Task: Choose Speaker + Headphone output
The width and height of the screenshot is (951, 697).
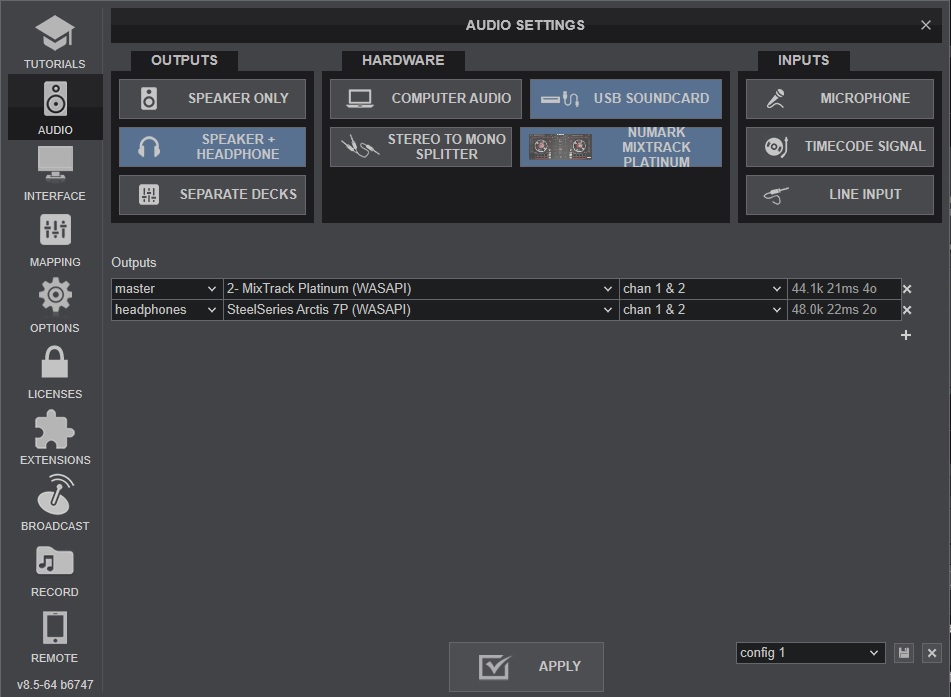Action: [212, 147]
